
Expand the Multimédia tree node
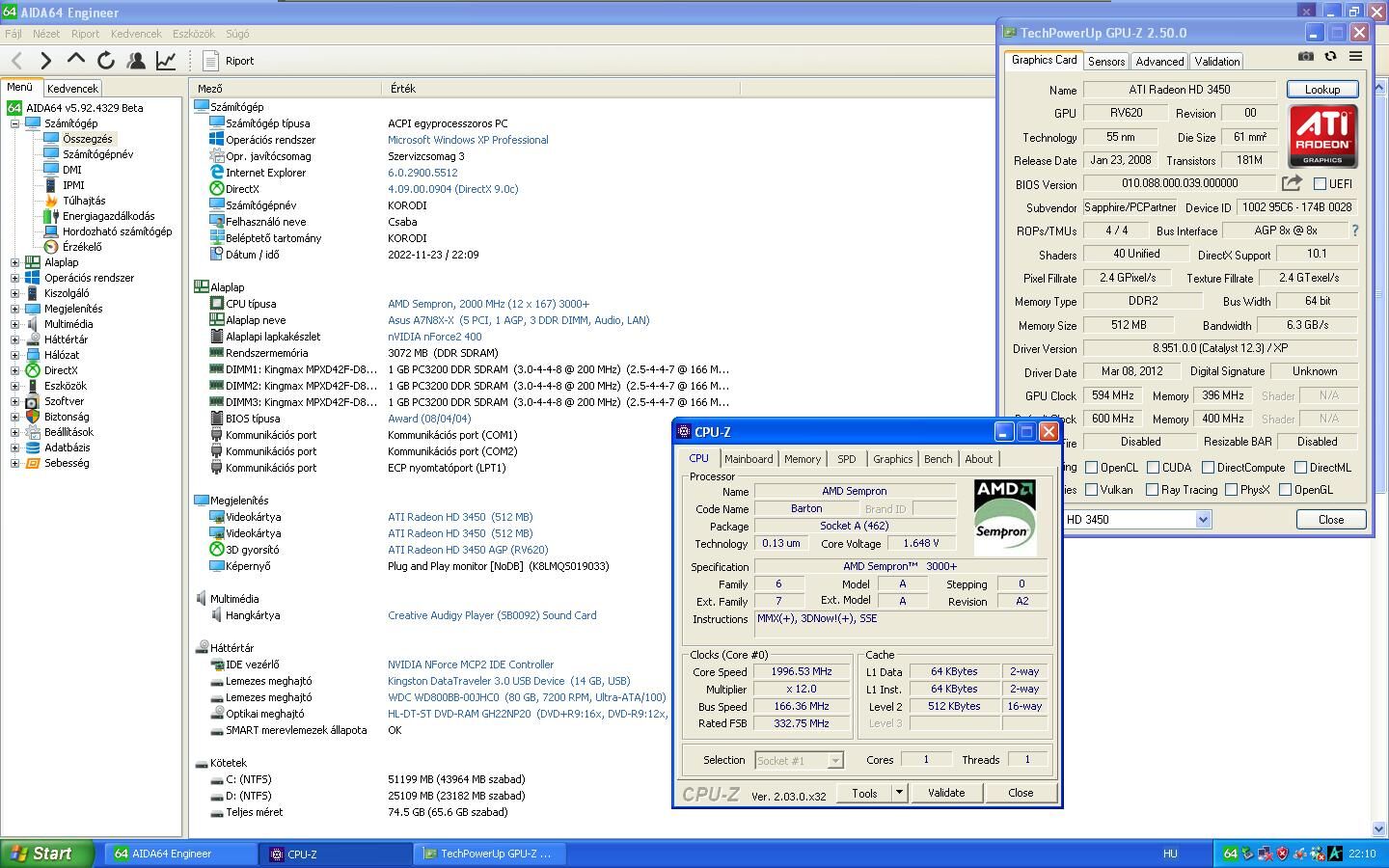coord(14,324)
